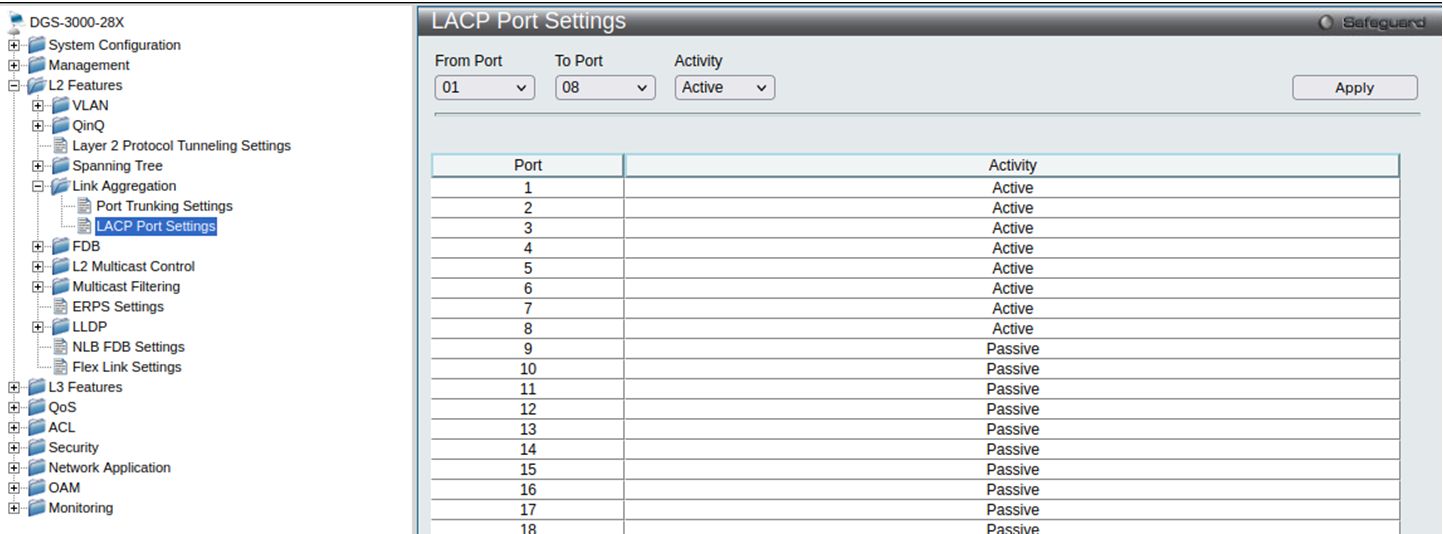Expand the Spanning Tree node
This screenshot has height=534, width=1443.
tap(38, 166)
